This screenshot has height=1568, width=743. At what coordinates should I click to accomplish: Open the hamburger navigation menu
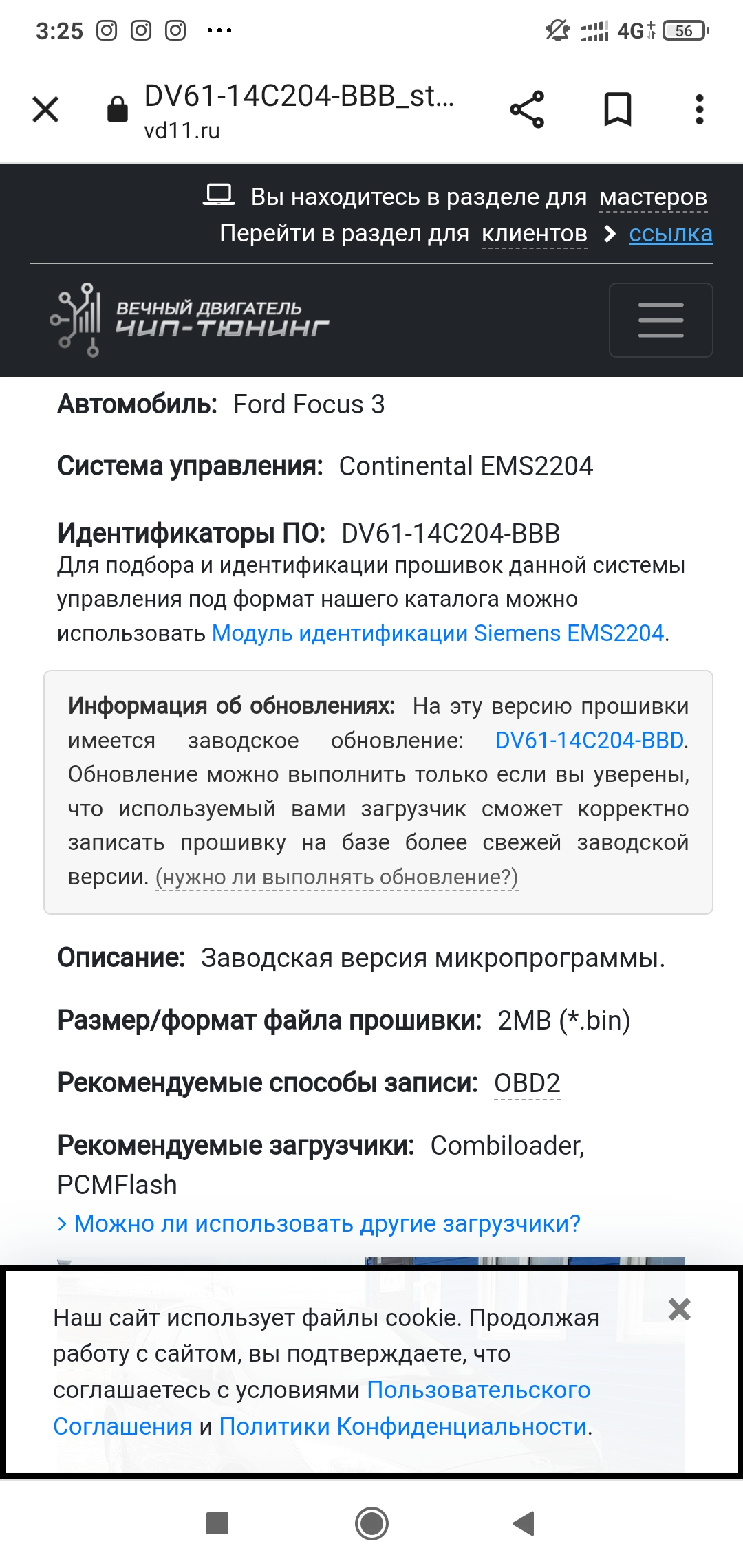pos(660,320)
